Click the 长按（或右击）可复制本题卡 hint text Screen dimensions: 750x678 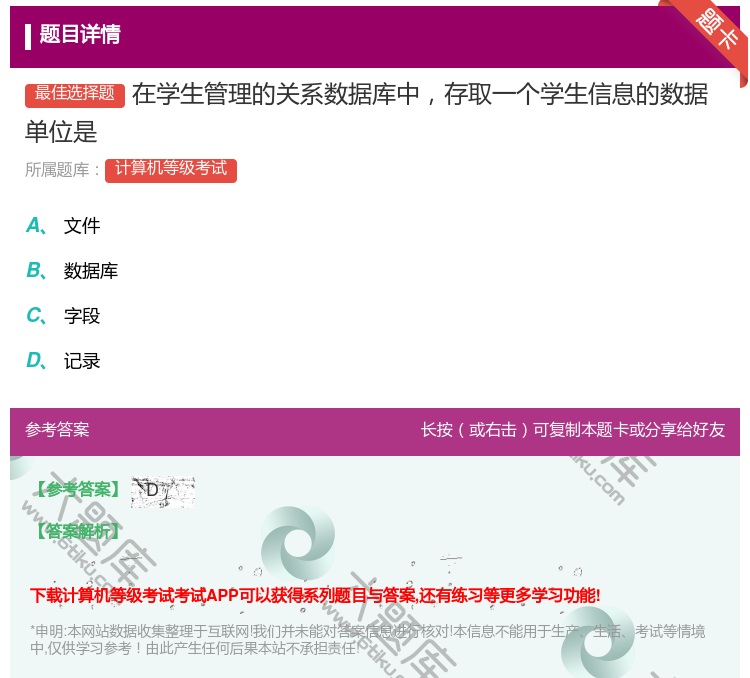pyautogui.click(x=573, y=430)
